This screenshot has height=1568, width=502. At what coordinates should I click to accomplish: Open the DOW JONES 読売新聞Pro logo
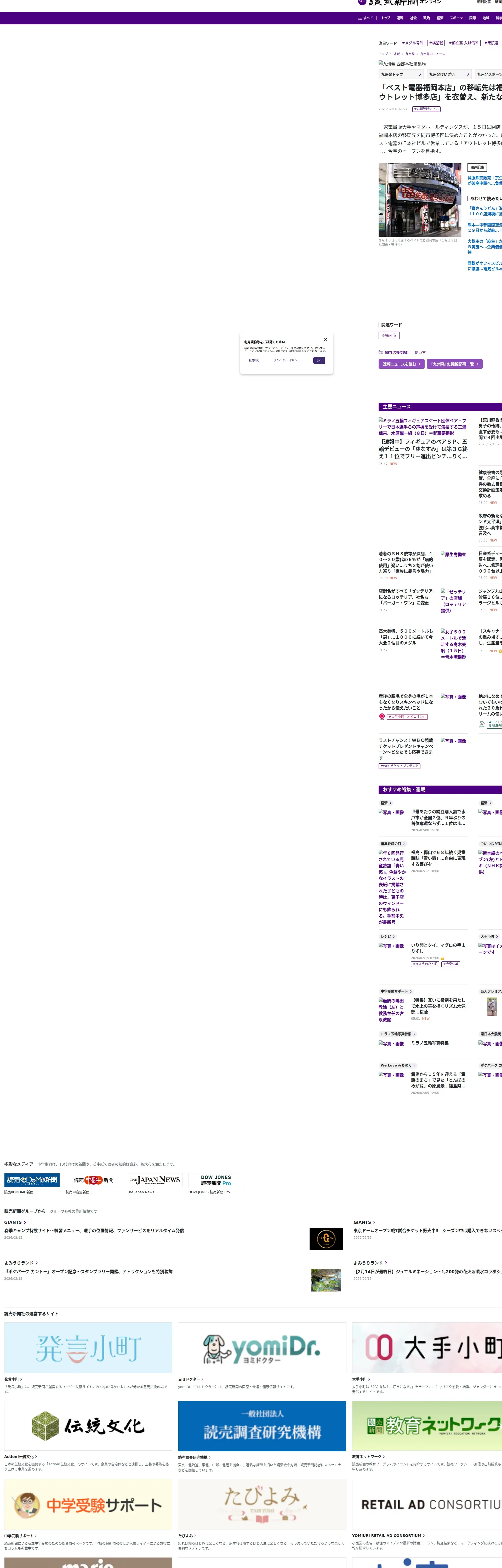(216, 1180)
